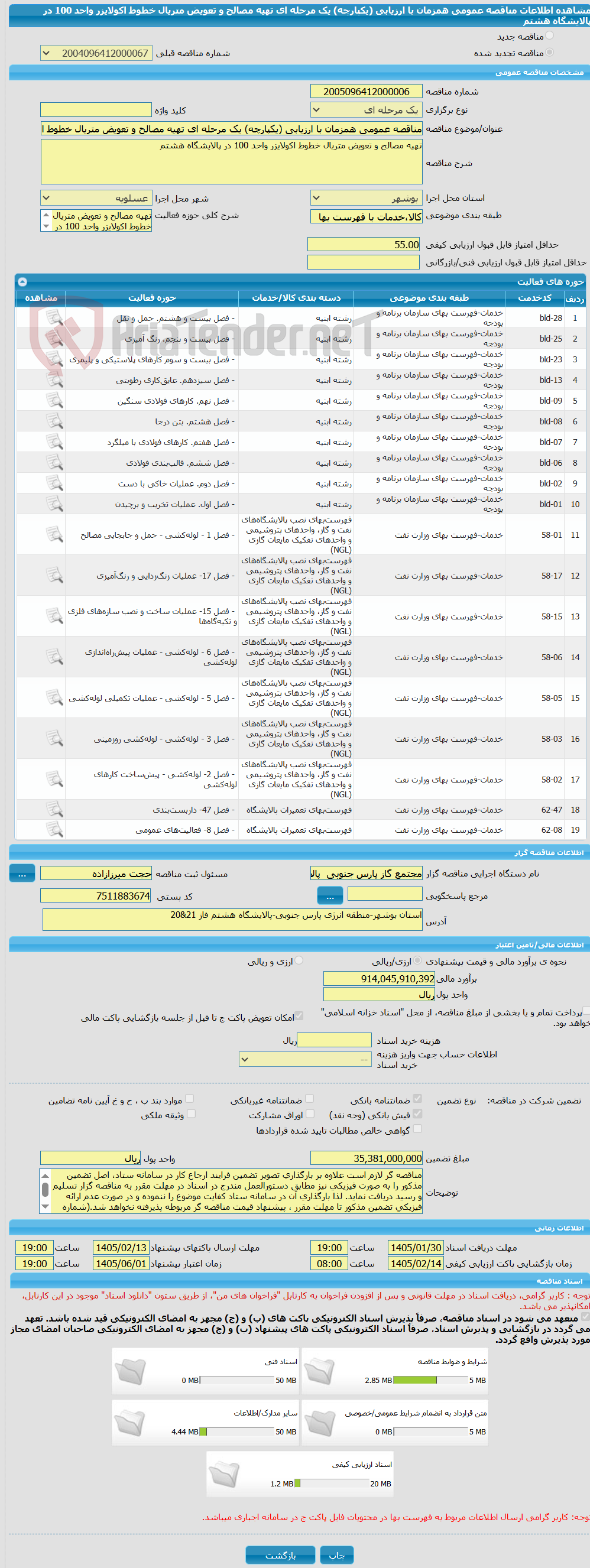
Task: Click کلید واژه input field
Action: [96, 110]
